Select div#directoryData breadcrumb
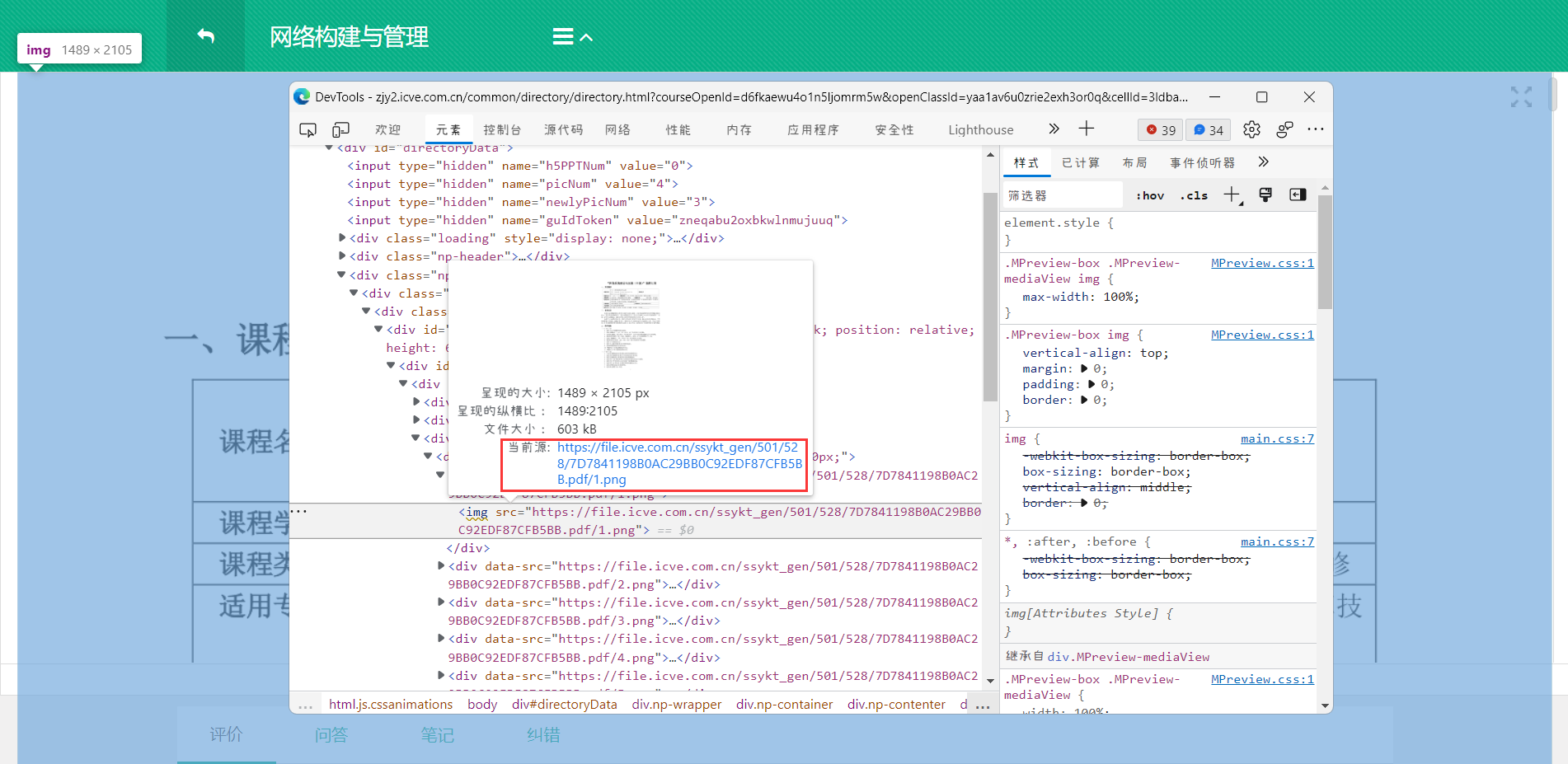Image resolution: width=1568 pixels, height=764 pixels. [x=564, y=704]
